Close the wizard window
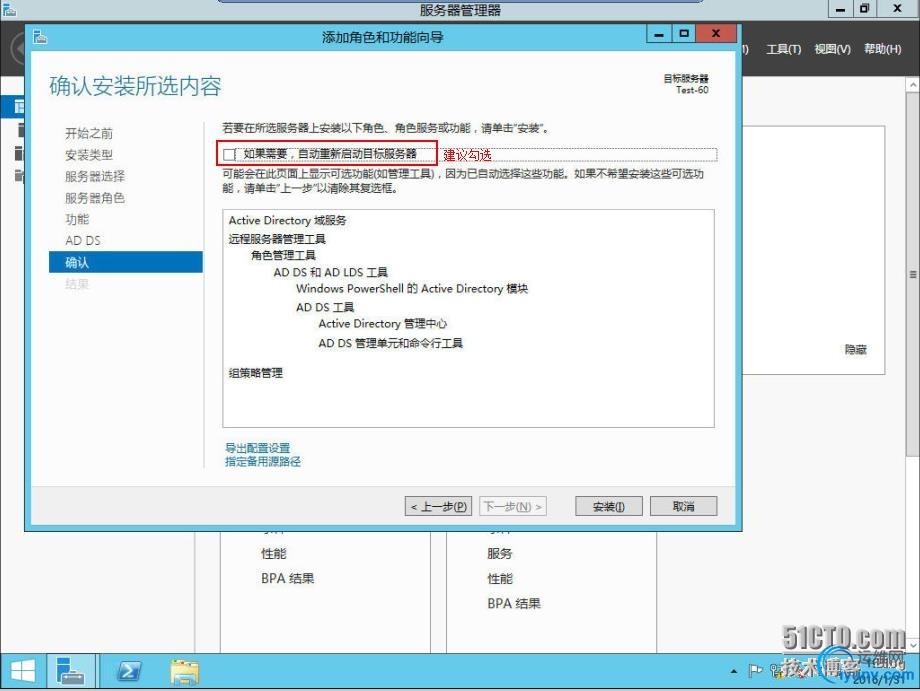This screenshot has width=920, height=691. pos(716,34)
